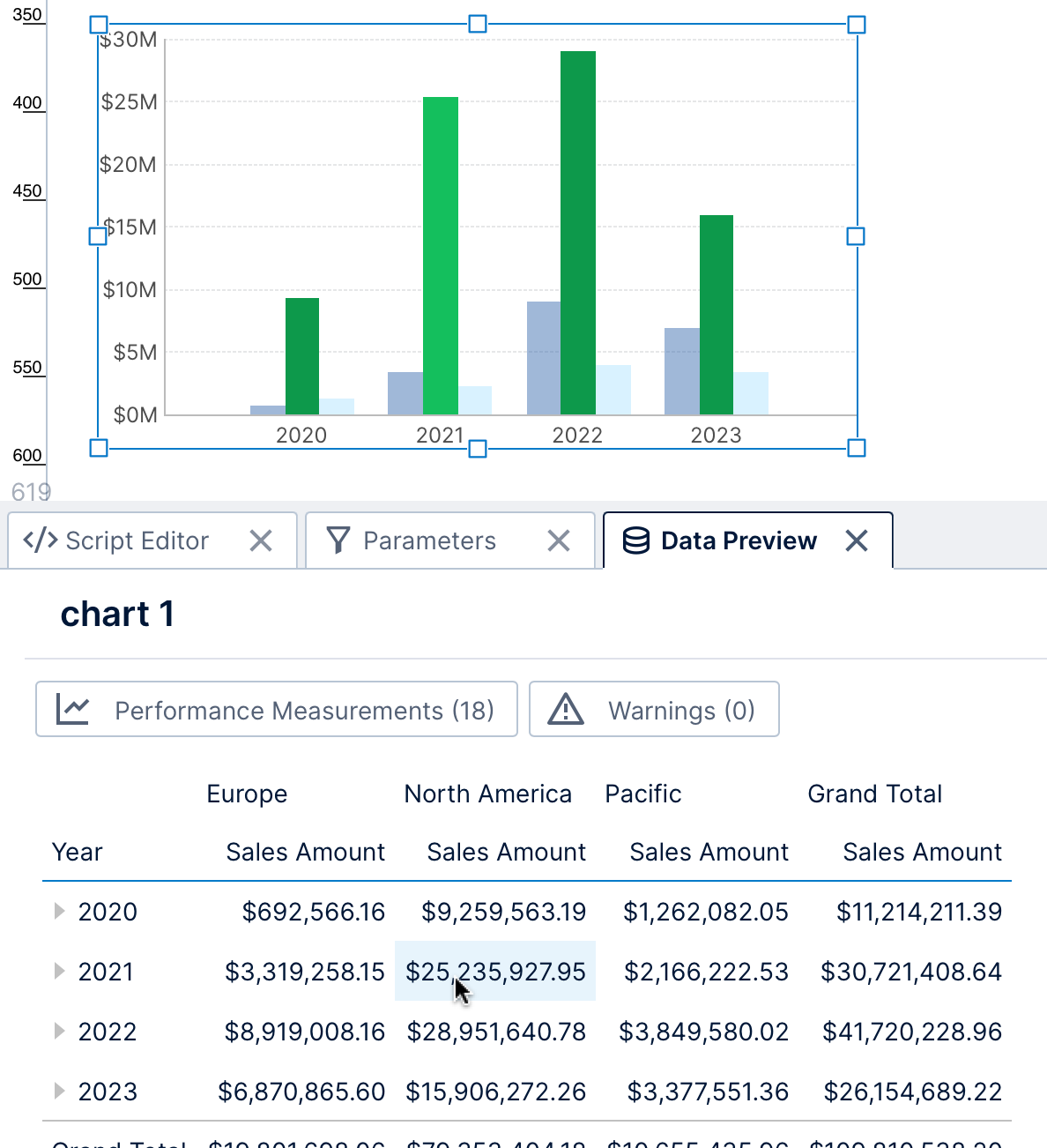1047x1148 pixels.
Task: Click the Grand Total column header
Action: [874, 794]
